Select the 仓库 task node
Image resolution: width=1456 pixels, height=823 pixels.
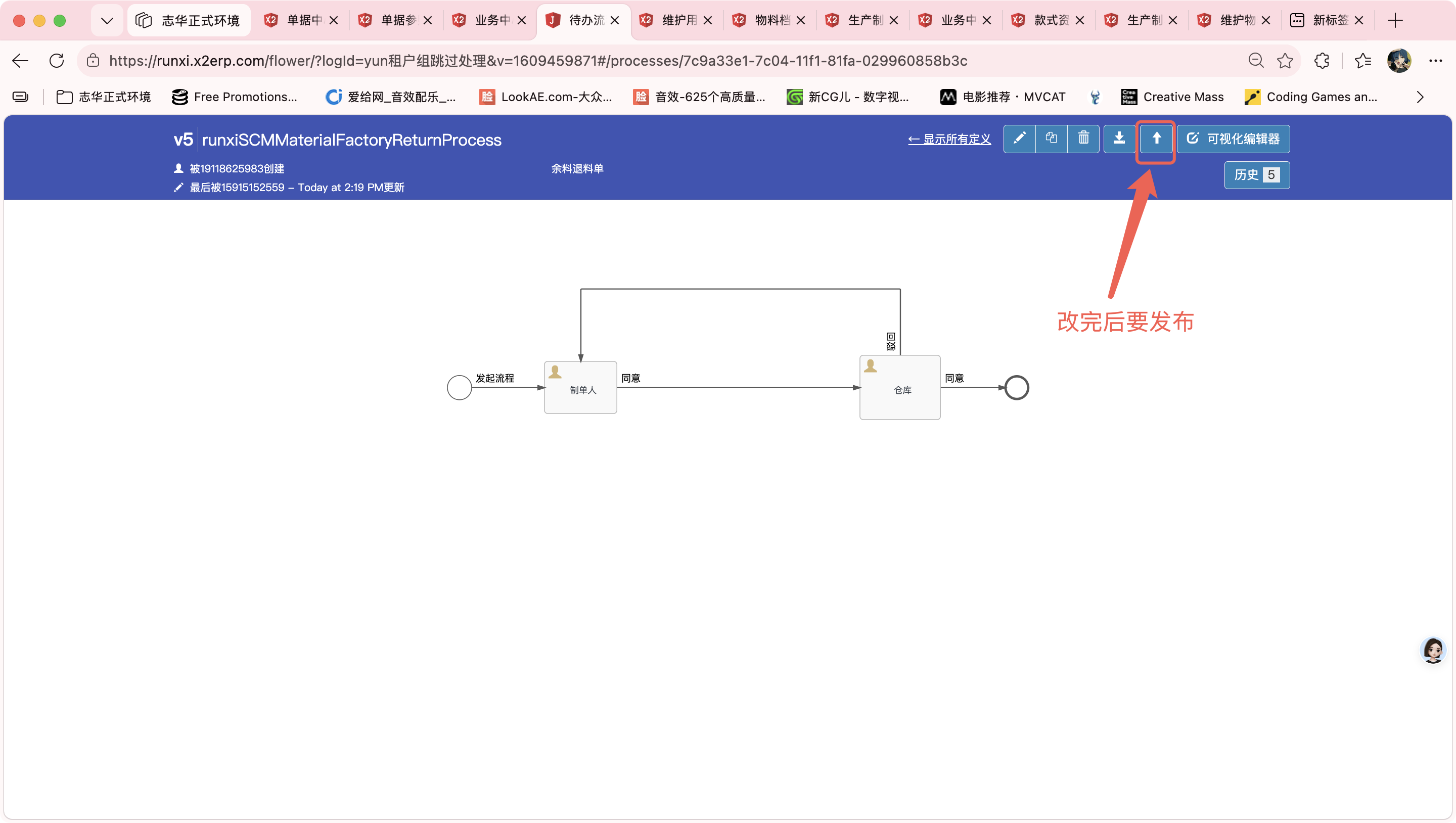pyautogui.click(x=900, y=387)
